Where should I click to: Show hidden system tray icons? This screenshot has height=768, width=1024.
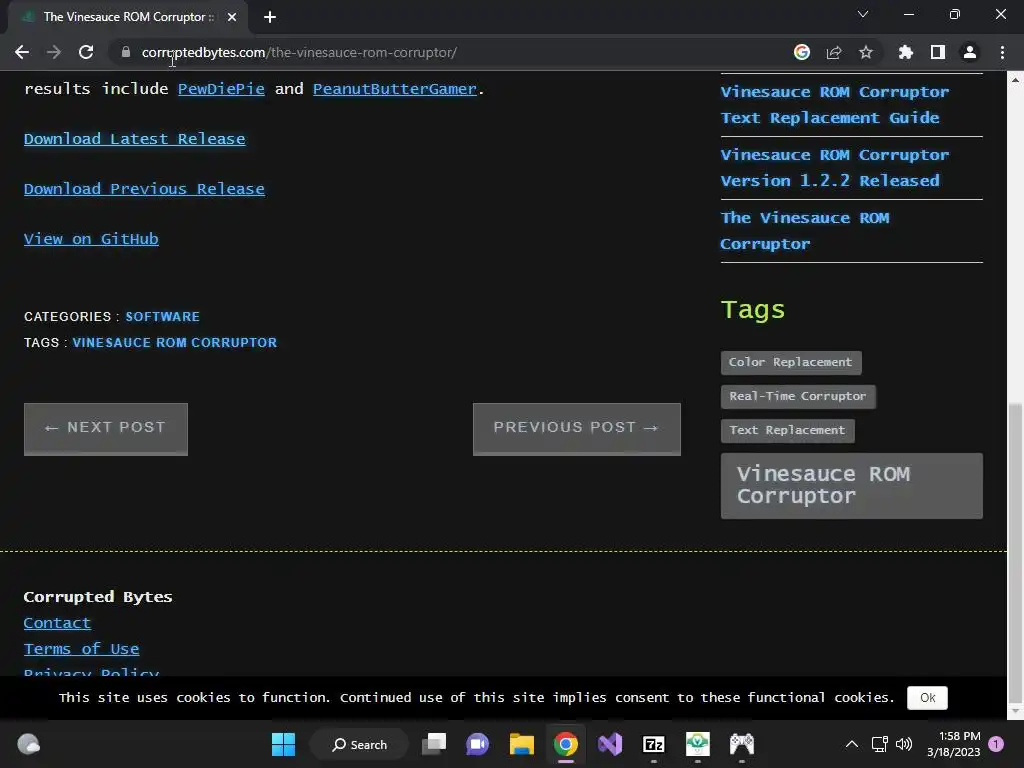(x=852, y=744)
